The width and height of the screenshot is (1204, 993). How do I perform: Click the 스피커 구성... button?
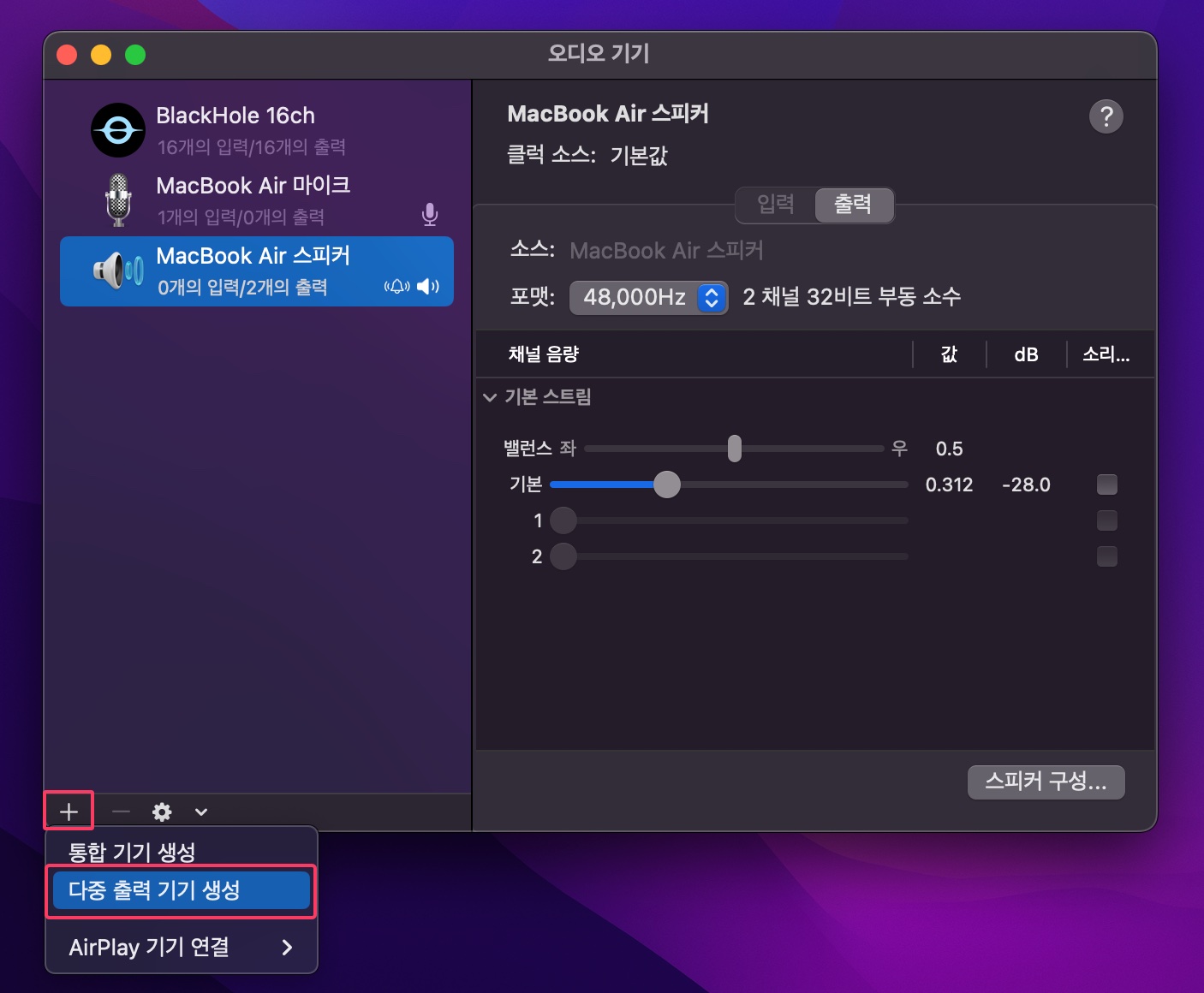1046,782
